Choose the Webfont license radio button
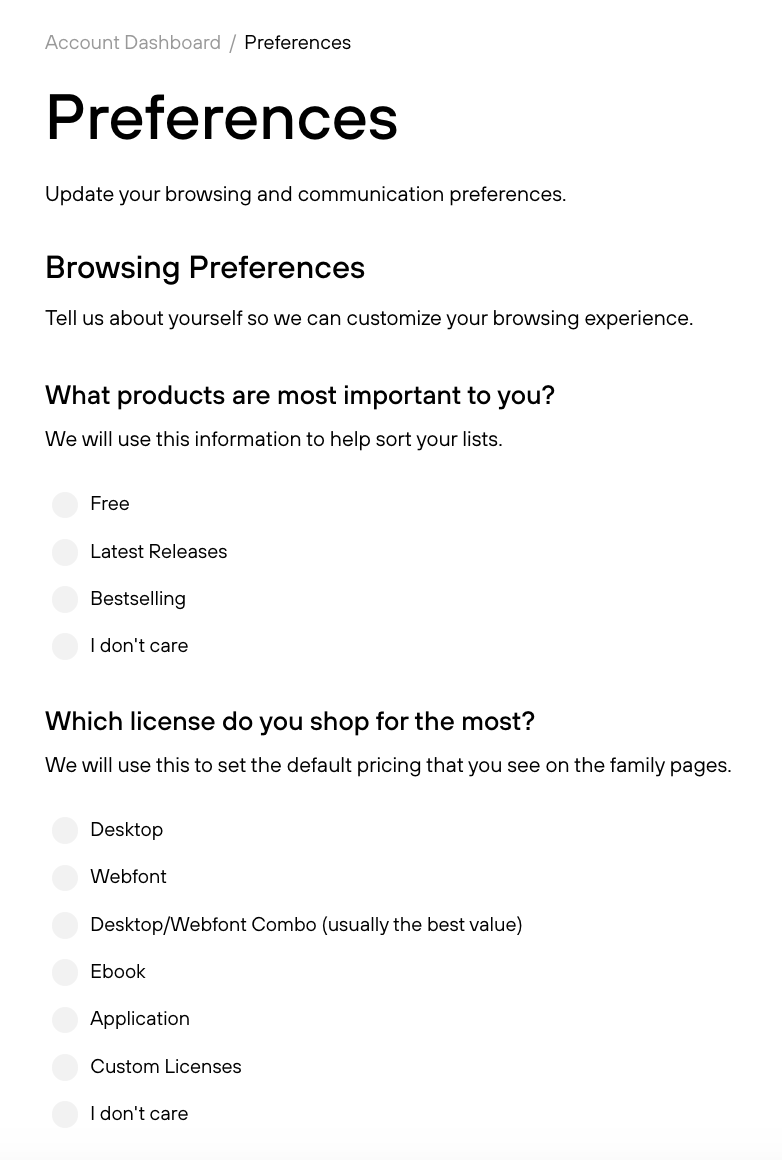Image resolution: width=782 pixels, height=1160 pixels. point(65,877)
